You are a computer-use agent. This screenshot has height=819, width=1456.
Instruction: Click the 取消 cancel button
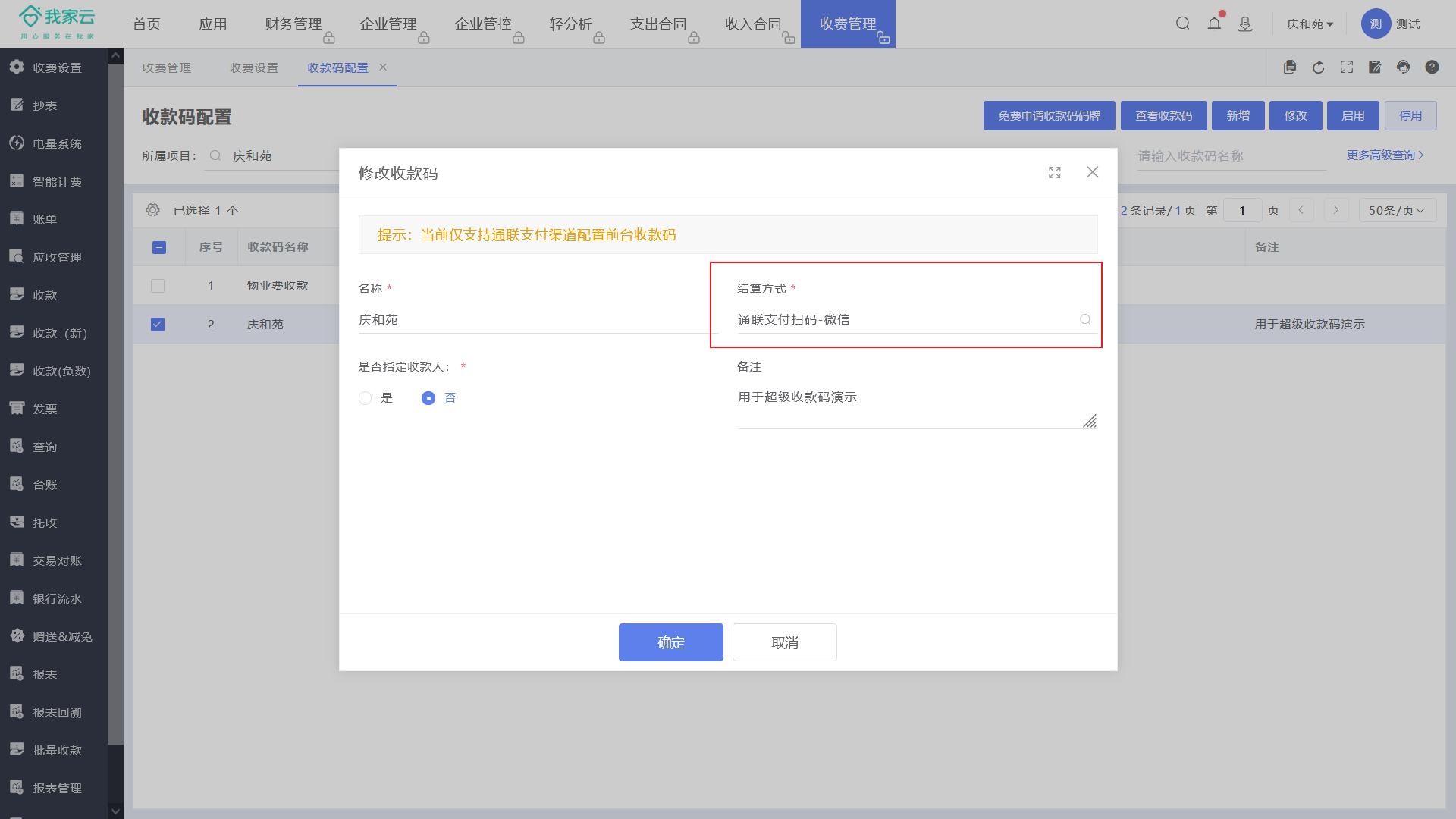point(784,642)
